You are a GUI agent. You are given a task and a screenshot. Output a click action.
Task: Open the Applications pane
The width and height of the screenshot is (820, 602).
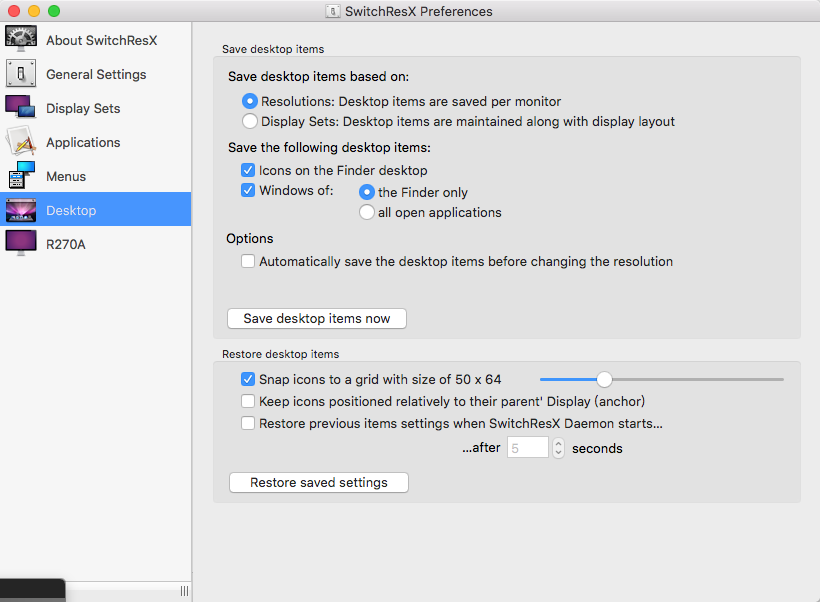[x=96, y=142]
